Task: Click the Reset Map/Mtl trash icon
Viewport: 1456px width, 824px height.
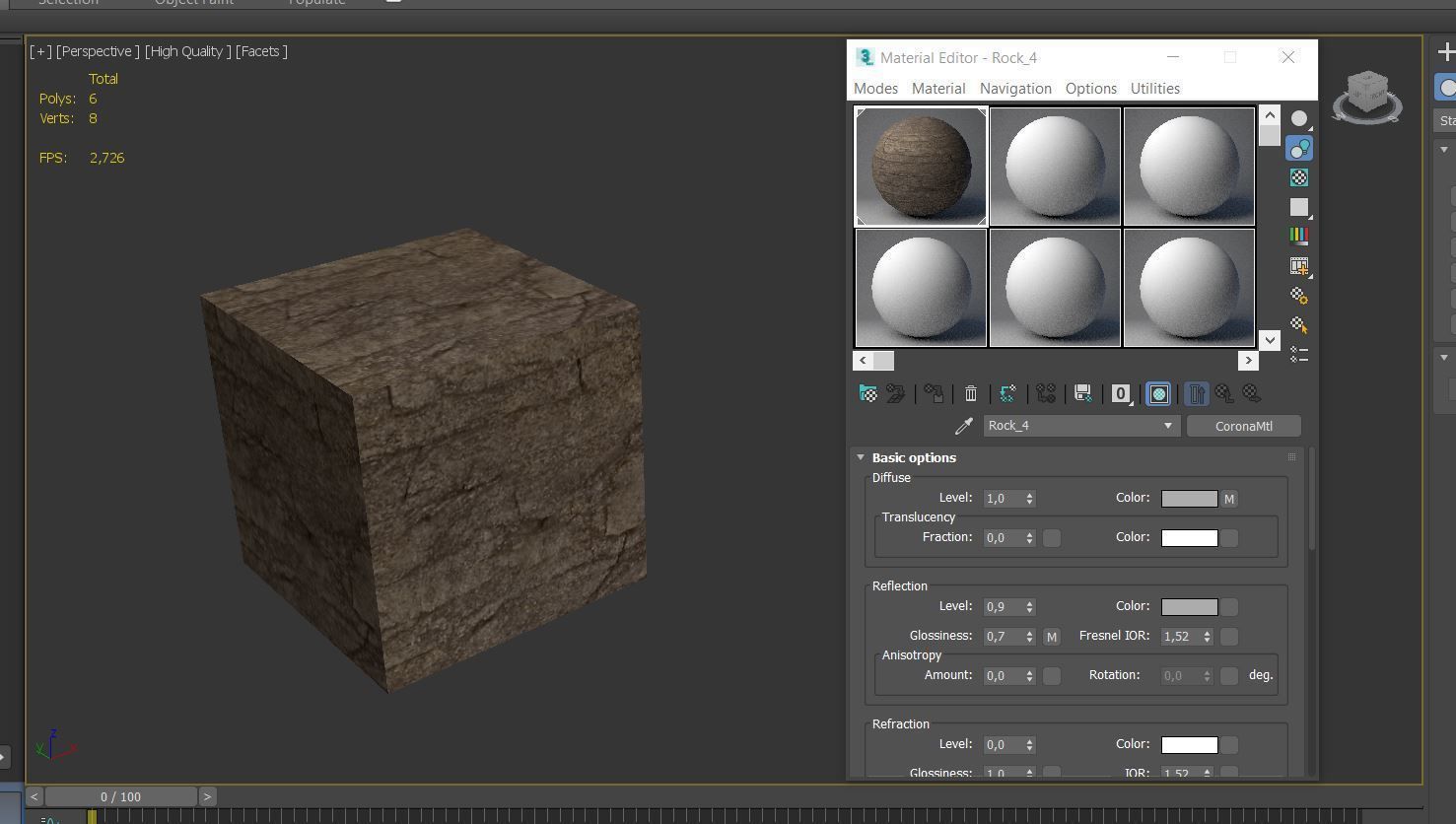Action: (971, 394)
